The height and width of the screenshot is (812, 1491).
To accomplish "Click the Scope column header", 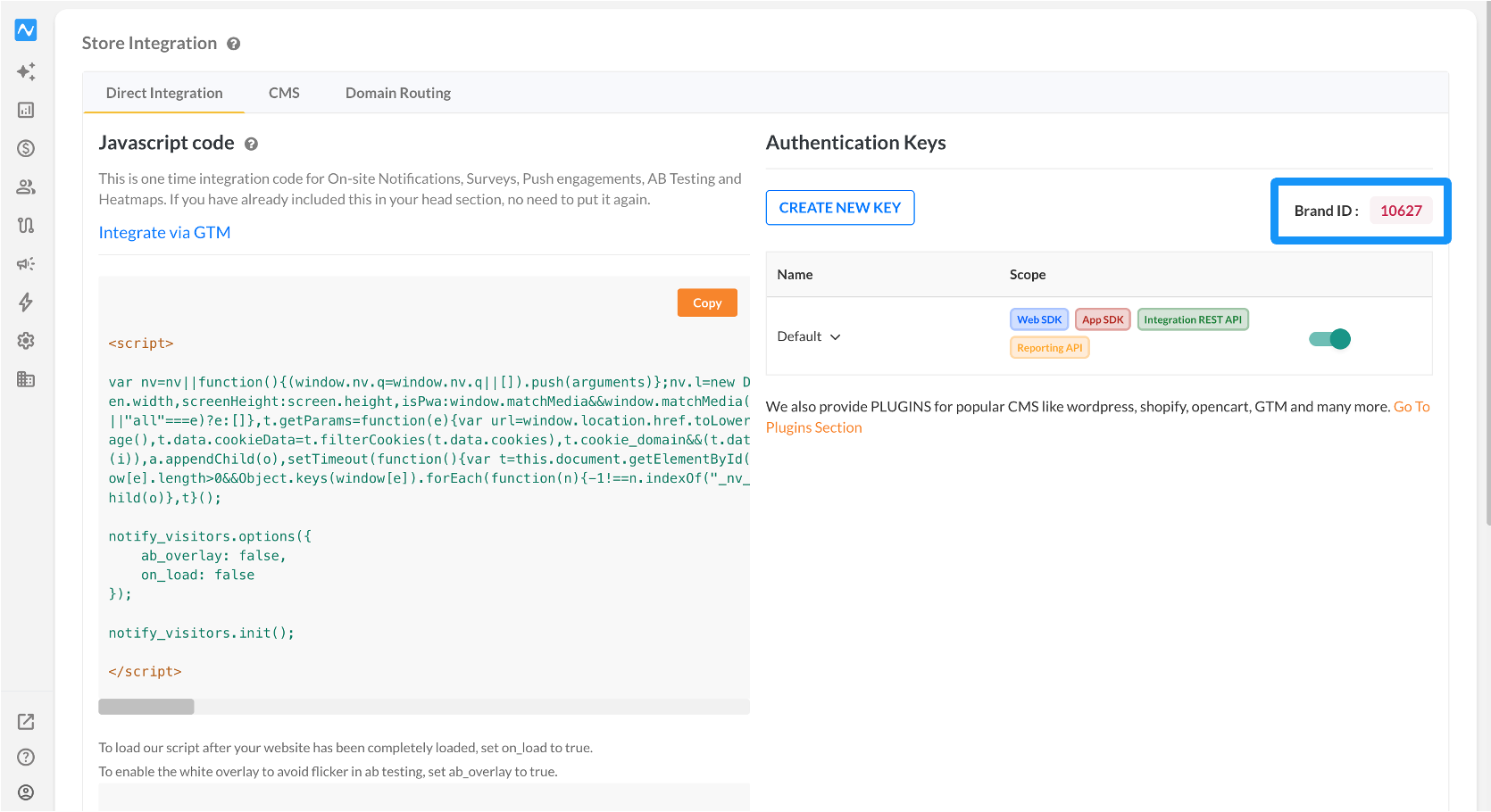I will click(x=1028, y=275).
